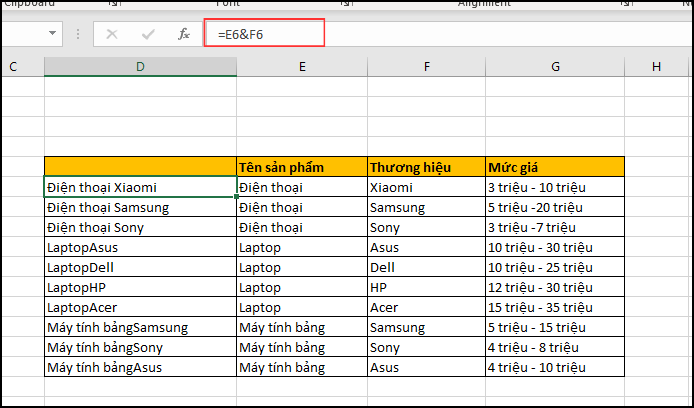Click the '15 triệu - 35 triệu' price cell
The width and height of the screenshot is (694, 408).
click(x=555, y=307)
